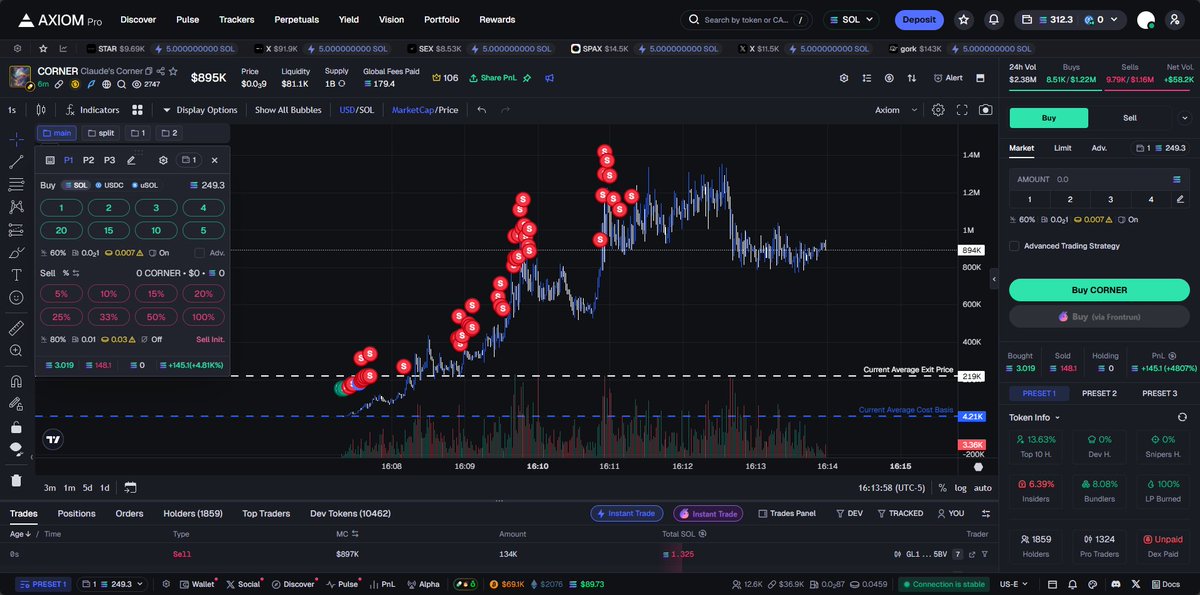This screenshot has height=595, width=1200.
Task: Take a chart snapshot with the camera icon
Action: coord(986,110)
